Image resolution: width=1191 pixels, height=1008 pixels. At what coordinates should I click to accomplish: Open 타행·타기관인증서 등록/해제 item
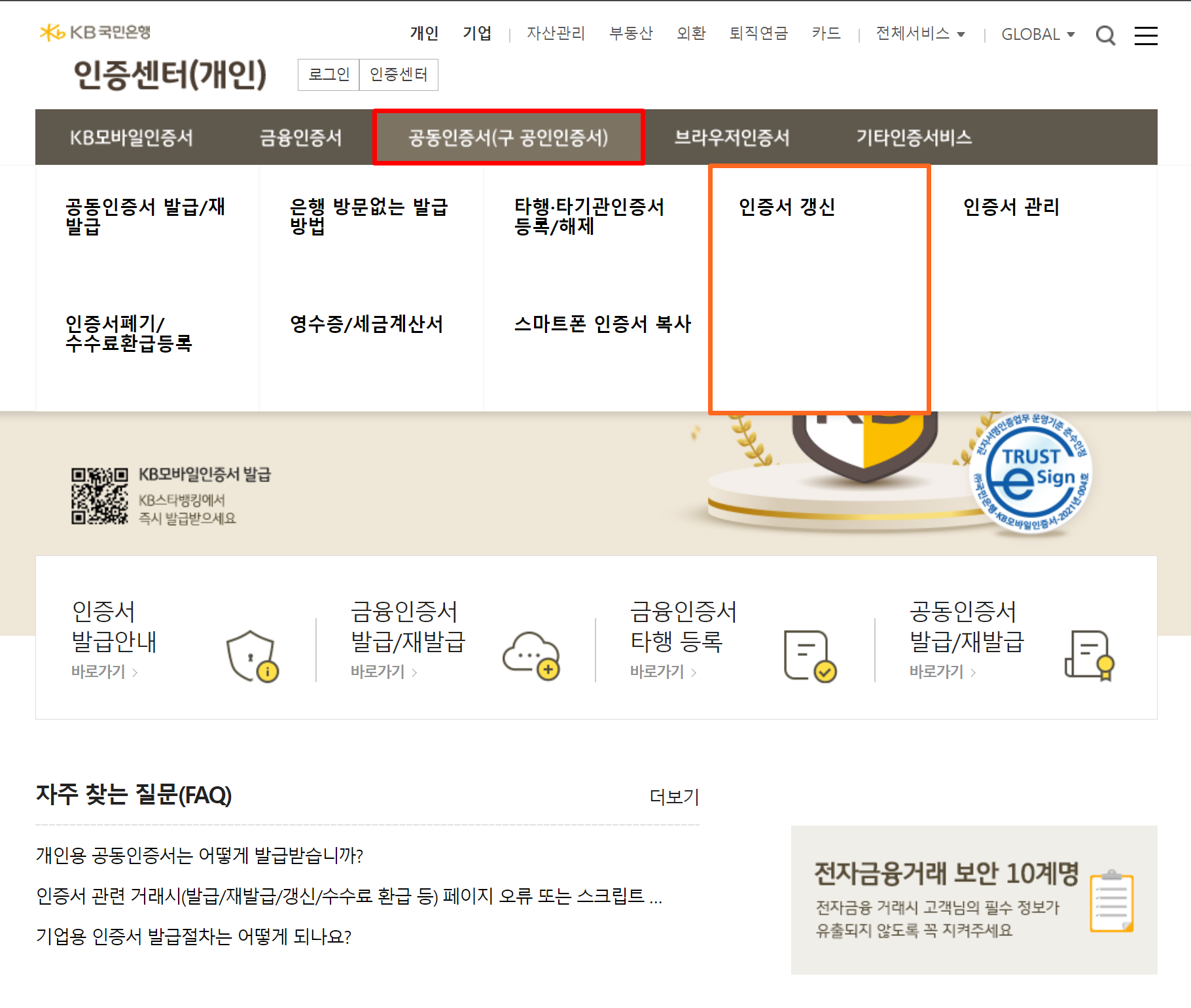tap(589, 216)
